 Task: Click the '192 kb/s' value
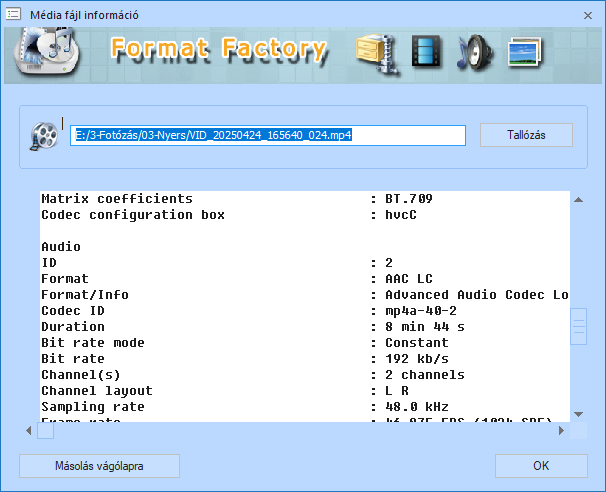tap(417, 359)
